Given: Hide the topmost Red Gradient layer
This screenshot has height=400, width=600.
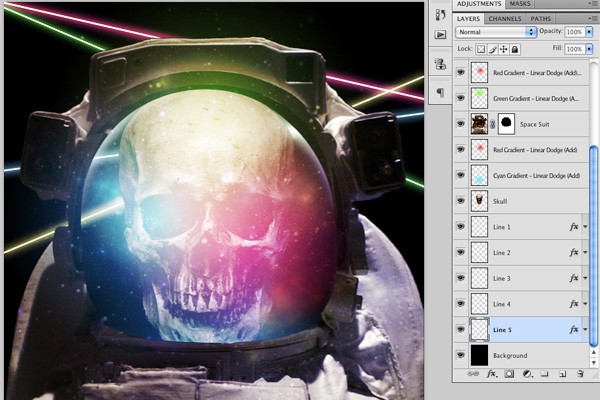Looking at the screenshot, I should click(x=461, y=72).
